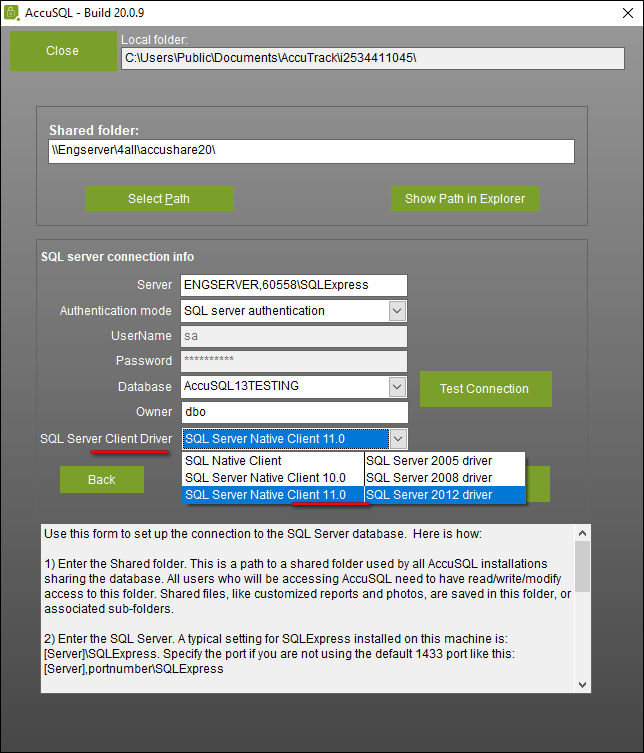Click SQL Server 2005 driver entry

pos(445,461)
